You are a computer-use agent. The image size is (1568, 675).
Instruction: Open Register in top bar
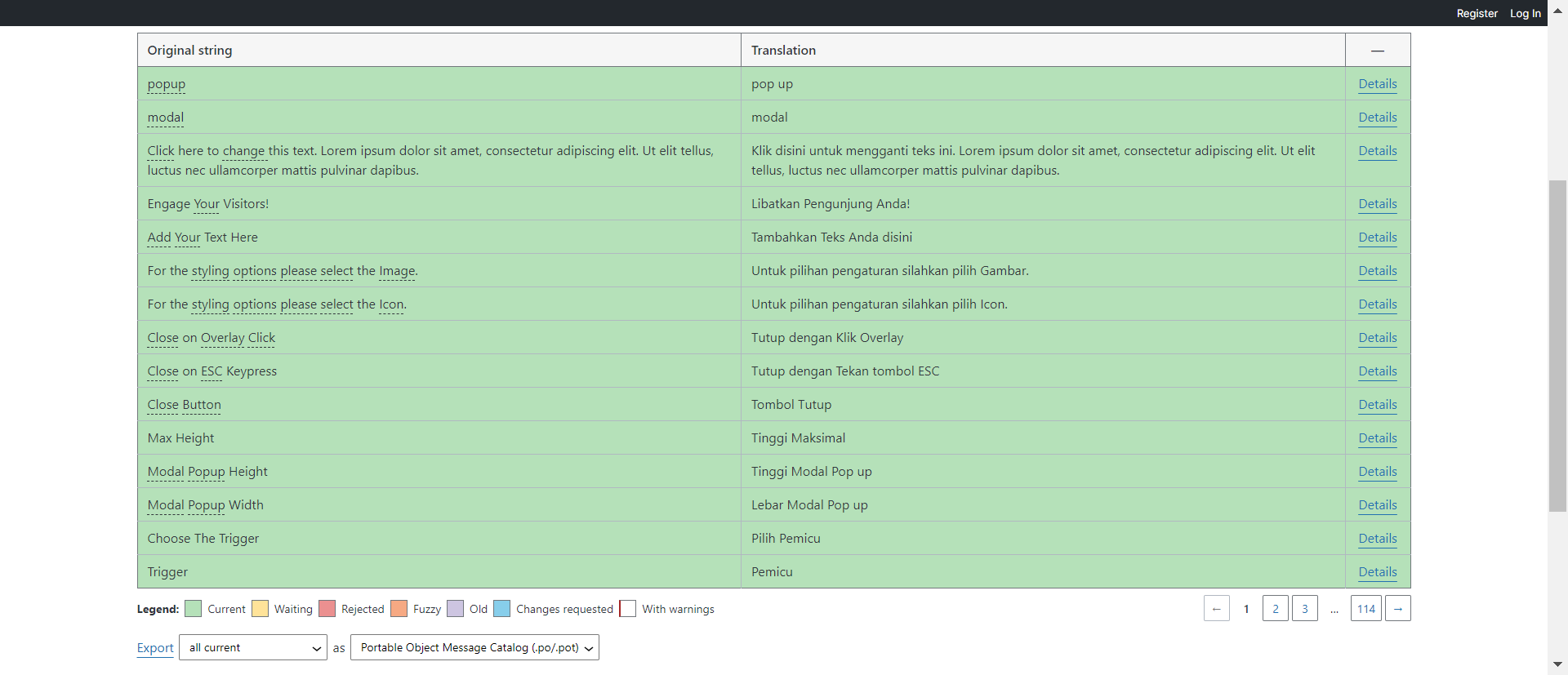1477,13
